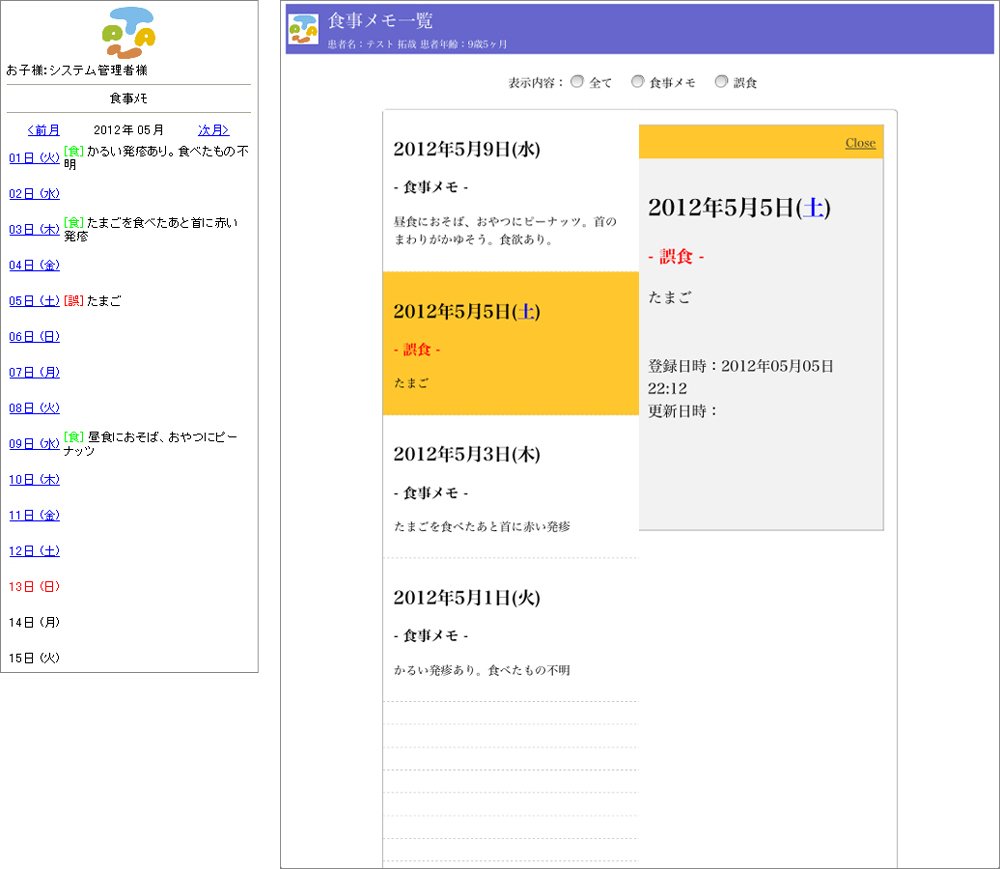
Task: Click たまご text in detail panel
Action: click(x=670, y=297)
